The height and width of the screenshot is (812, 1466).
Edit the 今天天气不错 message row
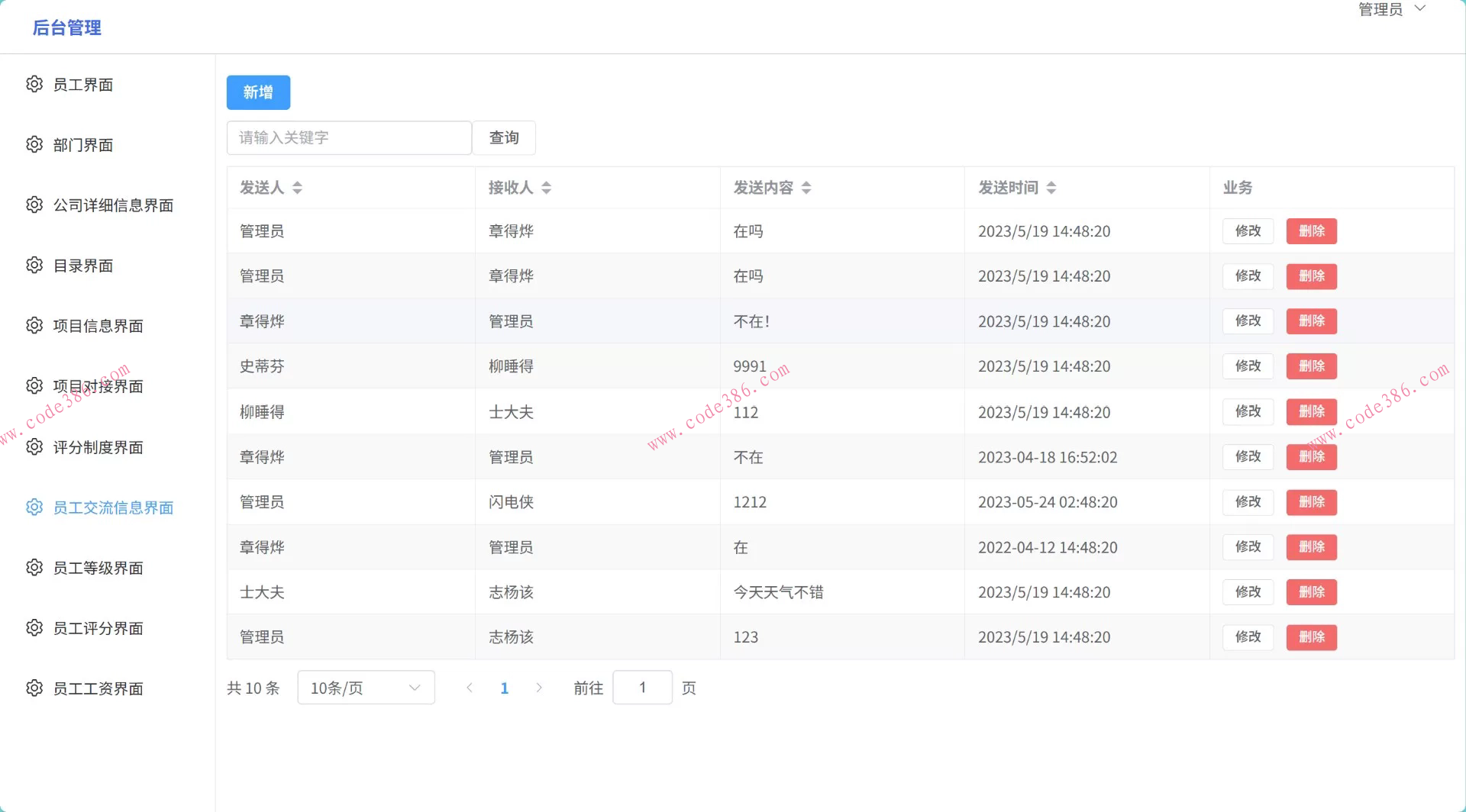1248,591
